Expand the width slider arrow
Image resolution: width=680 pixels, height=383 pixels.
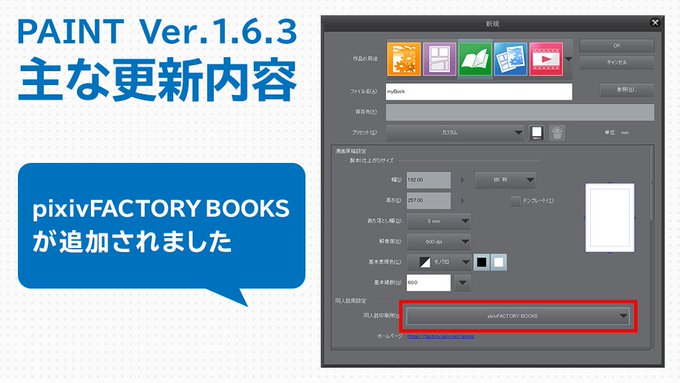(x=462, y=180)
